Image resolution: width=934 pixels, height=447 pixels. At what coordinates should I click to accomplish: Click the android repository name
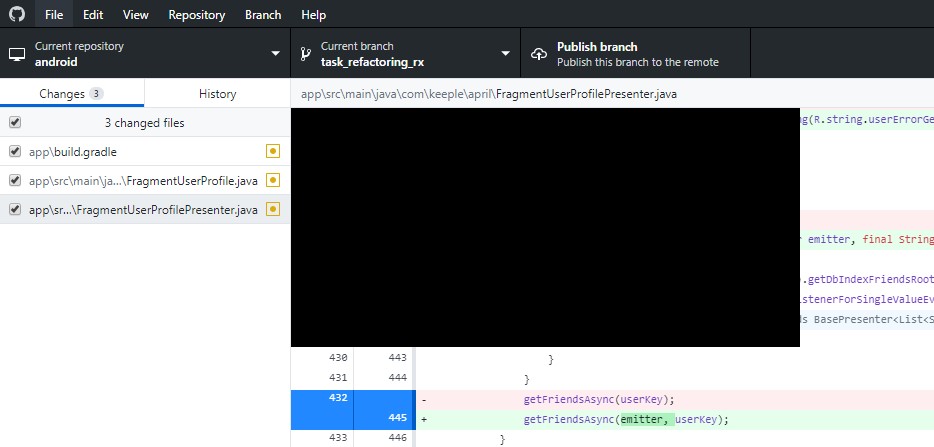tap(56, 62)
